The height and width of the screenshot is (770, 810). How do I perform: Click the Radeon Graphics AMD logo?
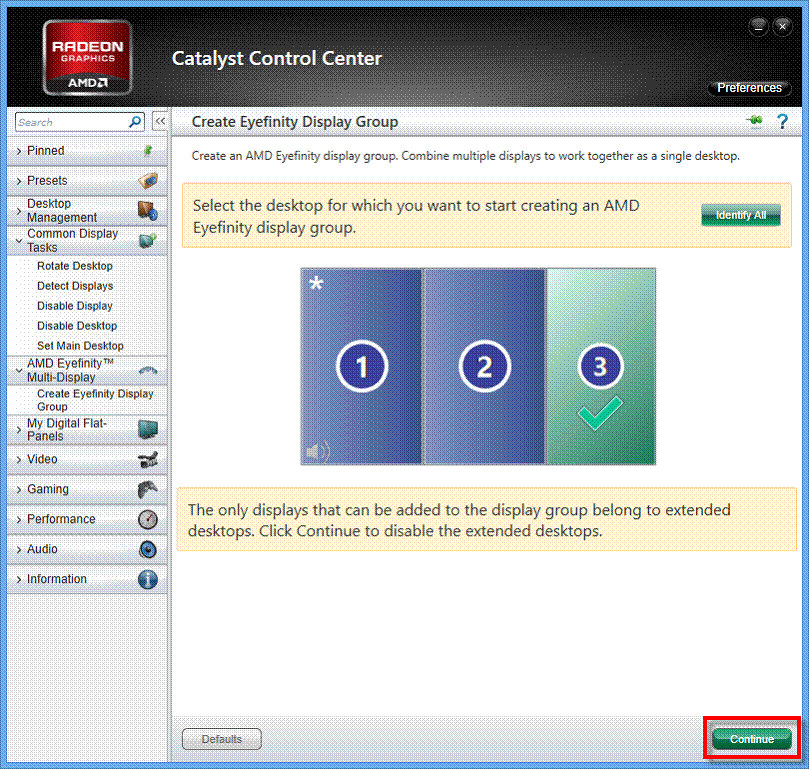pos(87,57)
